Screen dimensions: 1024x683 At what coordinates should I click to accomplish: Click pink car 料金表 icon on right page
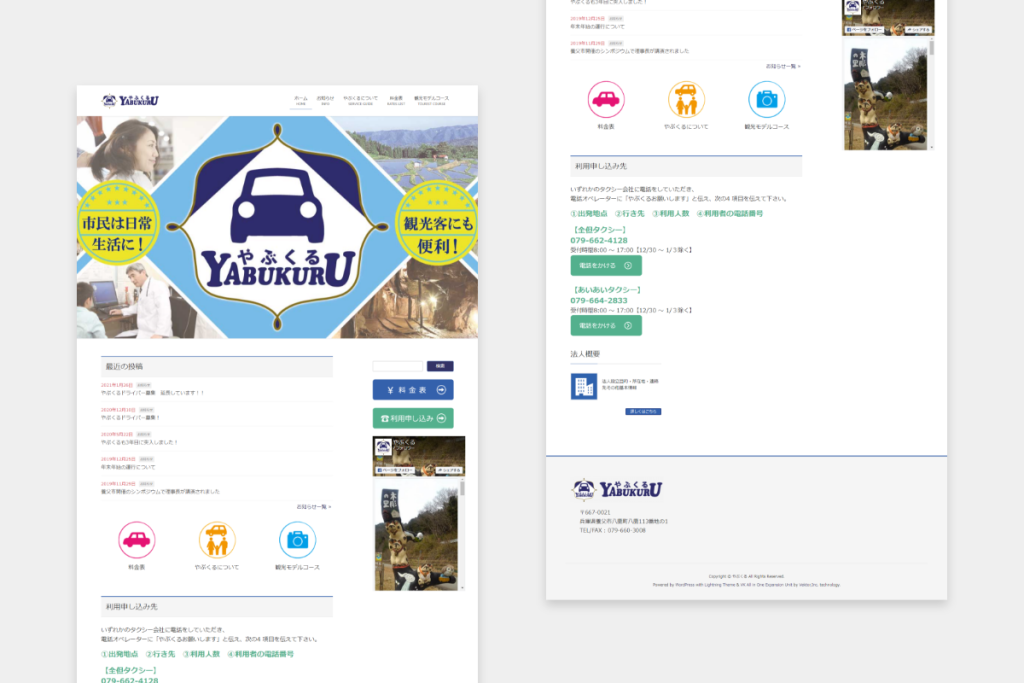pyautogui.click(x=606, y=99)
